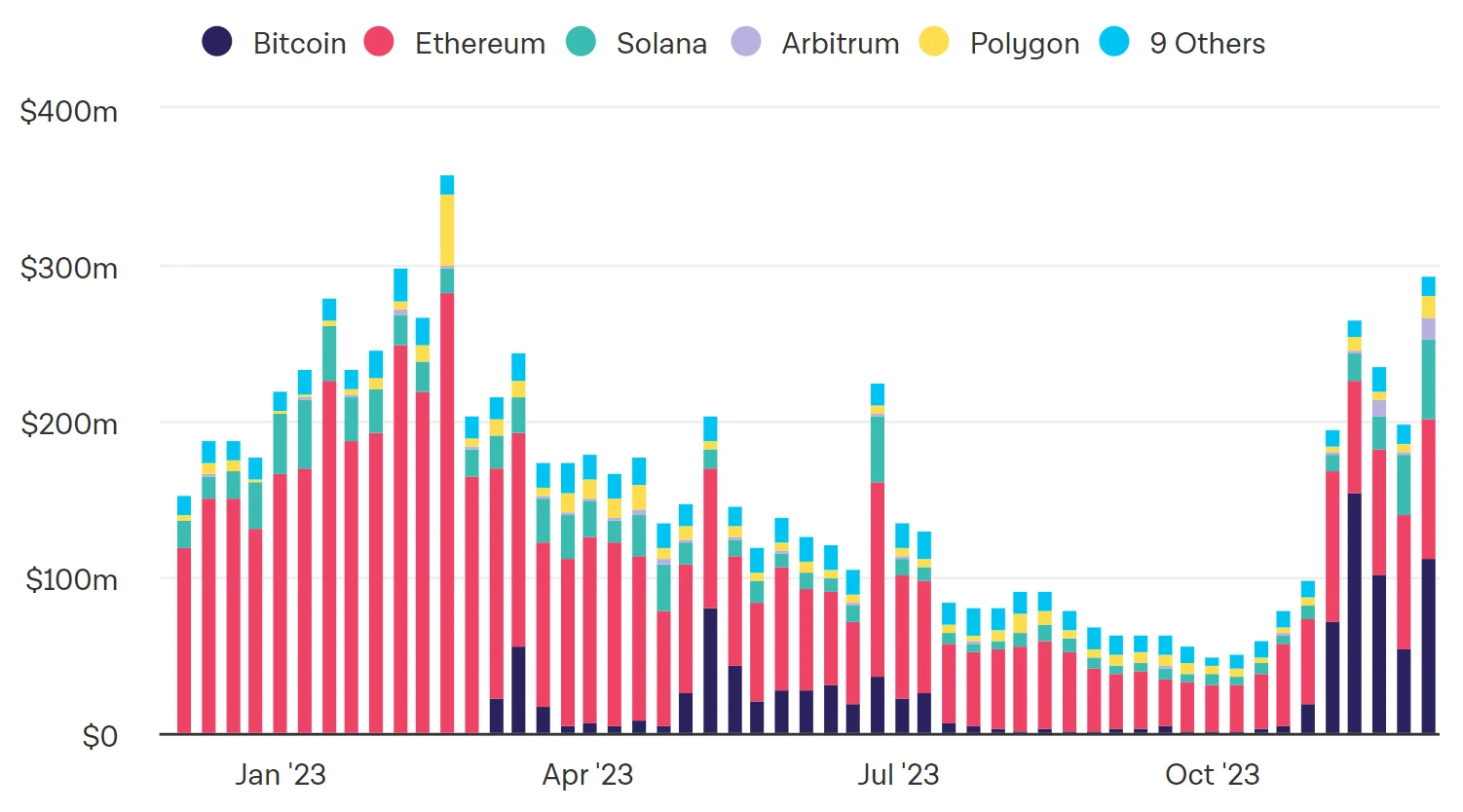Toggle the Solana legend label
This screenshot has width=1463, height=812.
tap(662, 44)
